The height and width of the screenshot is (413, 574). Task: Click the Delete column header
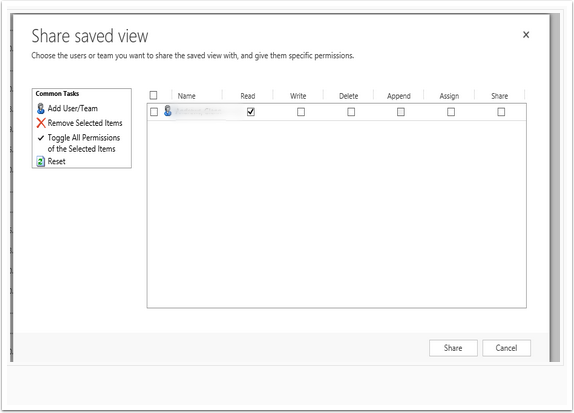pos(348,96)
